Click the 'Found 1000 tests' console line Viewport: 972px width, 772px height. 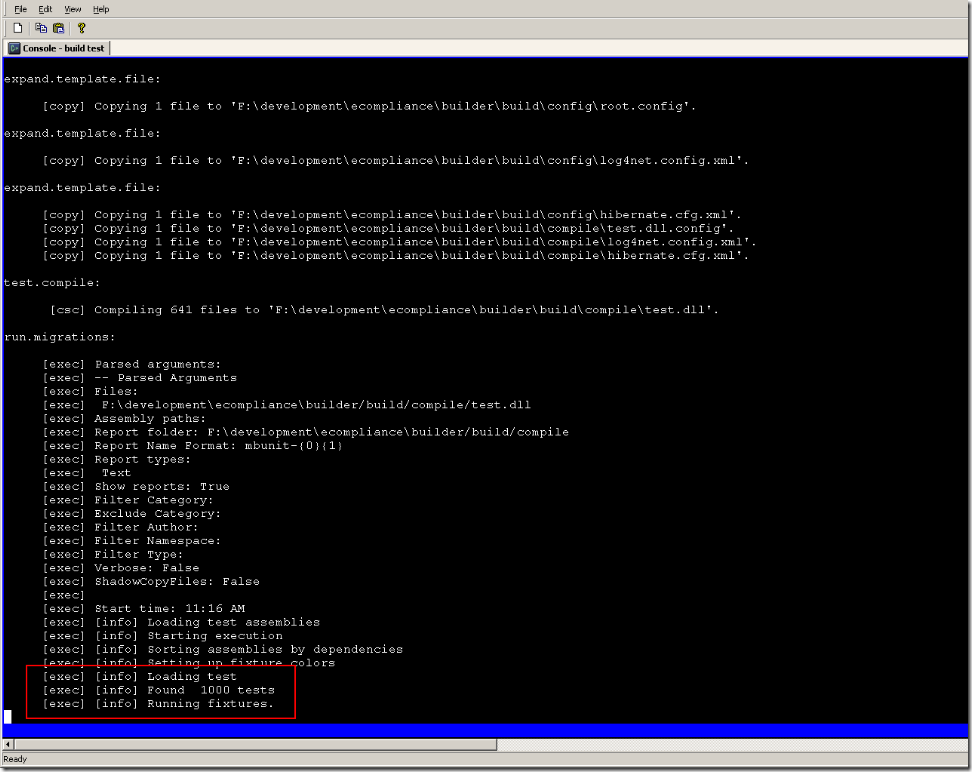tap(210, 690)
